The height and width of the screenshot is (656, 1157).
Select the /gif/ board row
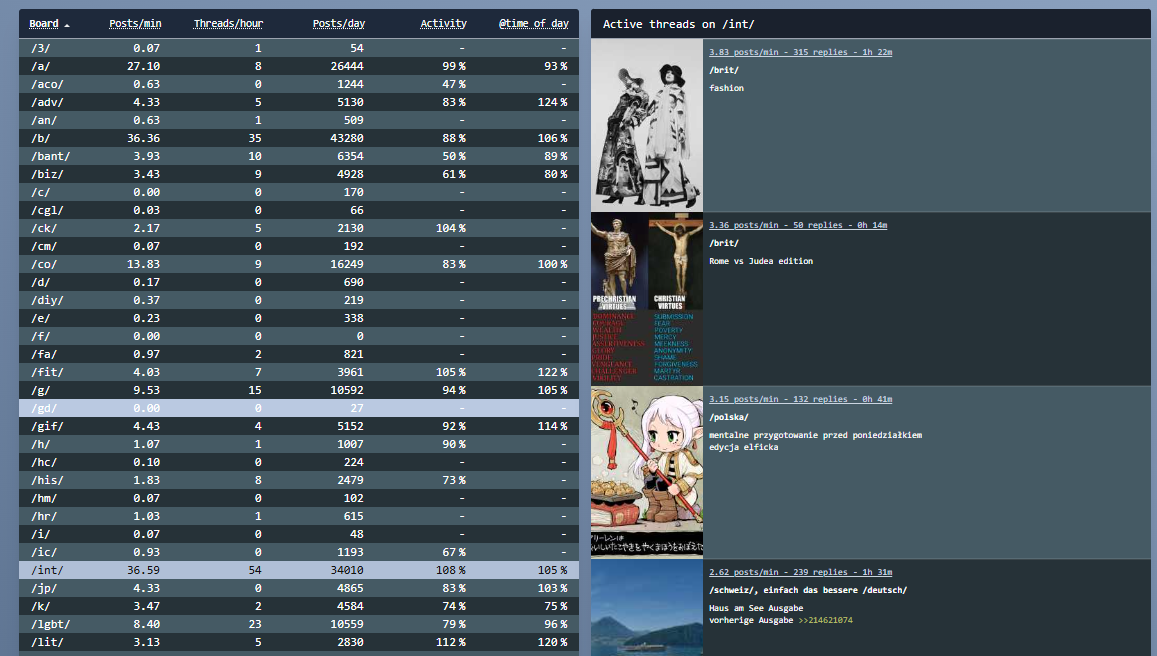tap(299, 427)
